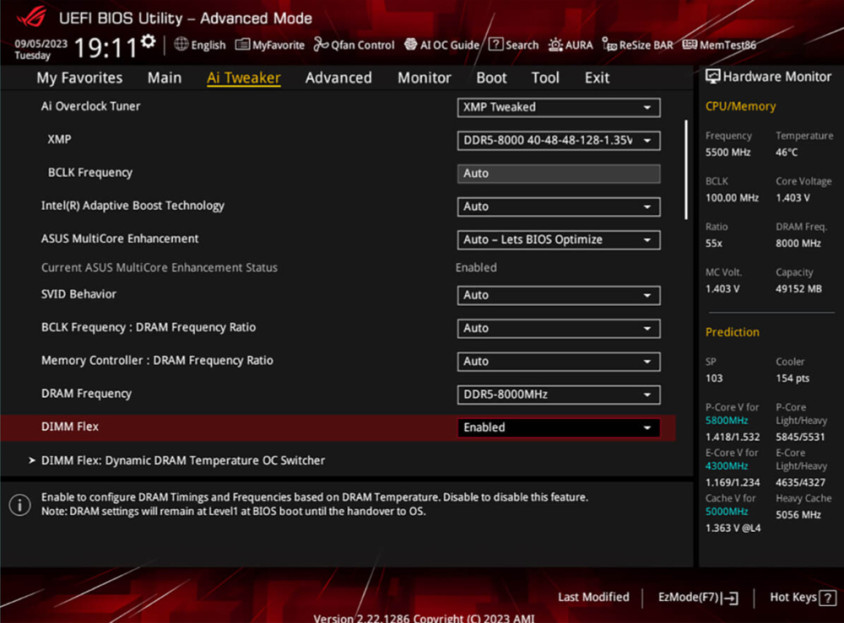844x623 pixels.
Task: Click the Ai Overclock Tuner label
Action: click(90, 107)
